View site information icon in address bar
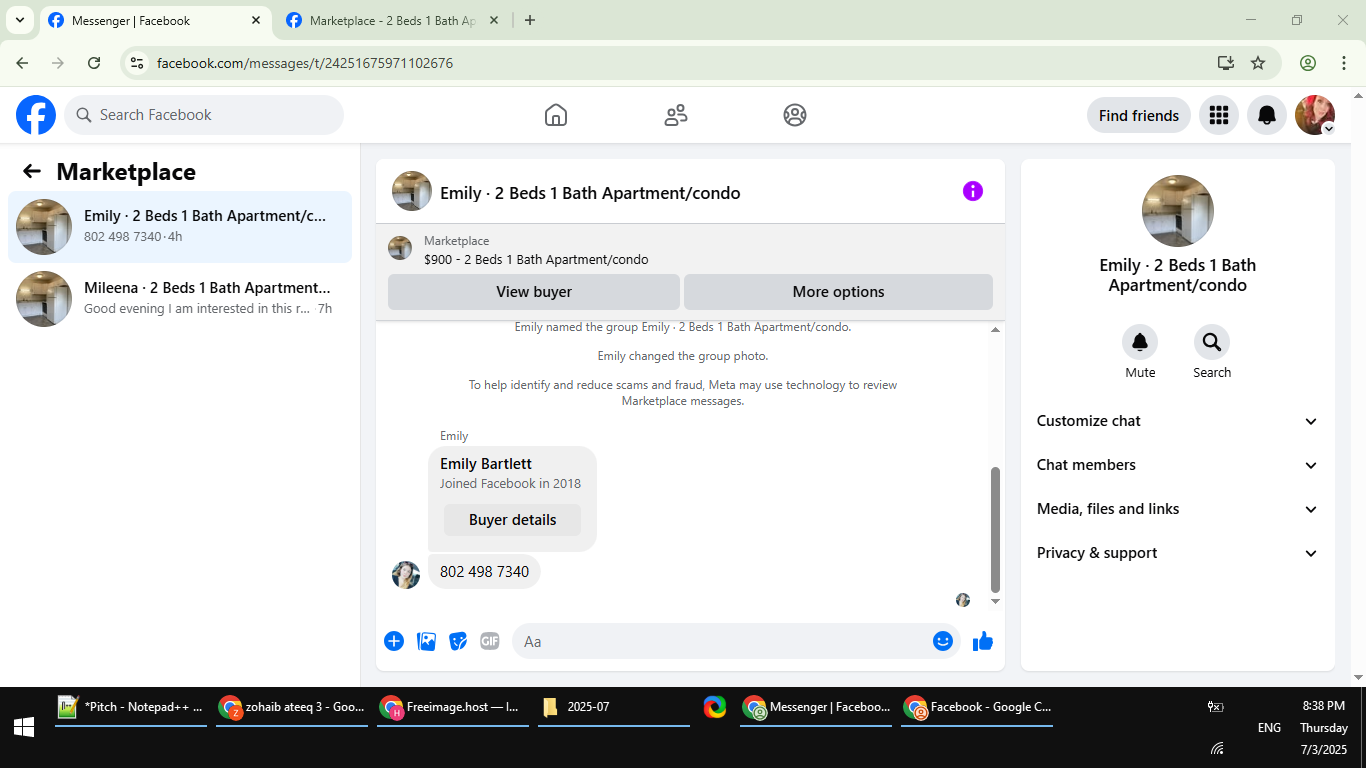The image size is (1366, 768). [138, 63]
